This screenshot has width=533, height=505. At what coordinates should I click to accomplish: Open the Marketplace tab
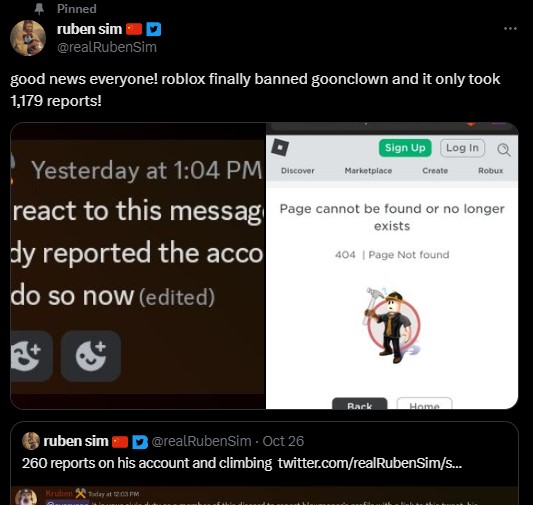tap(368, 171)
